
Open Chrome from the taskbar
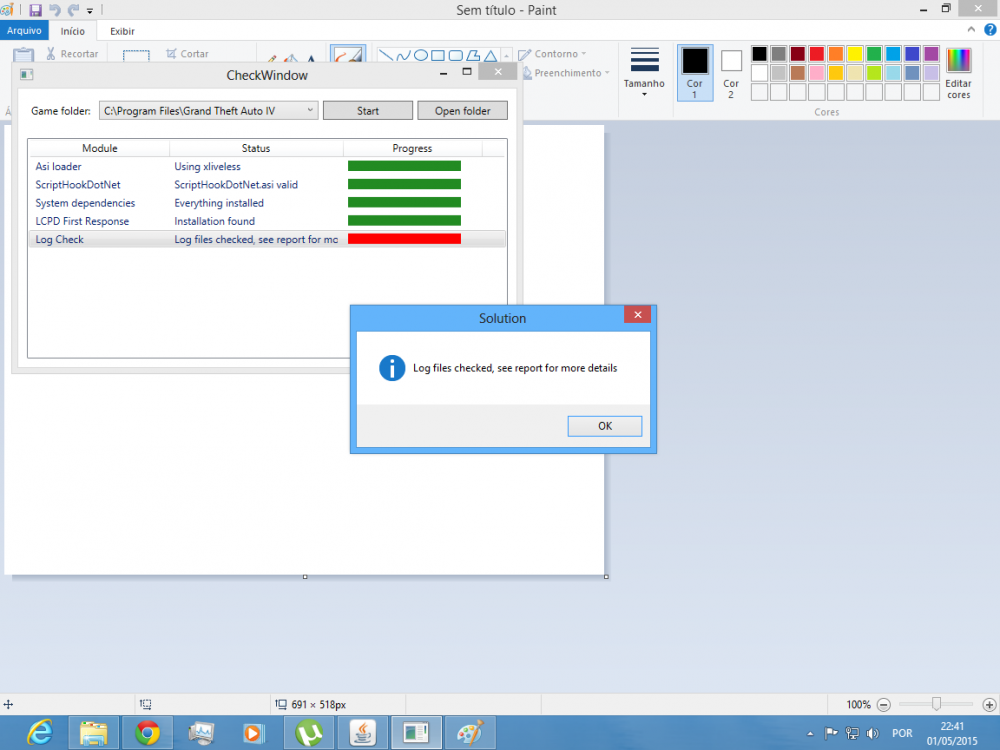(147, 733)
